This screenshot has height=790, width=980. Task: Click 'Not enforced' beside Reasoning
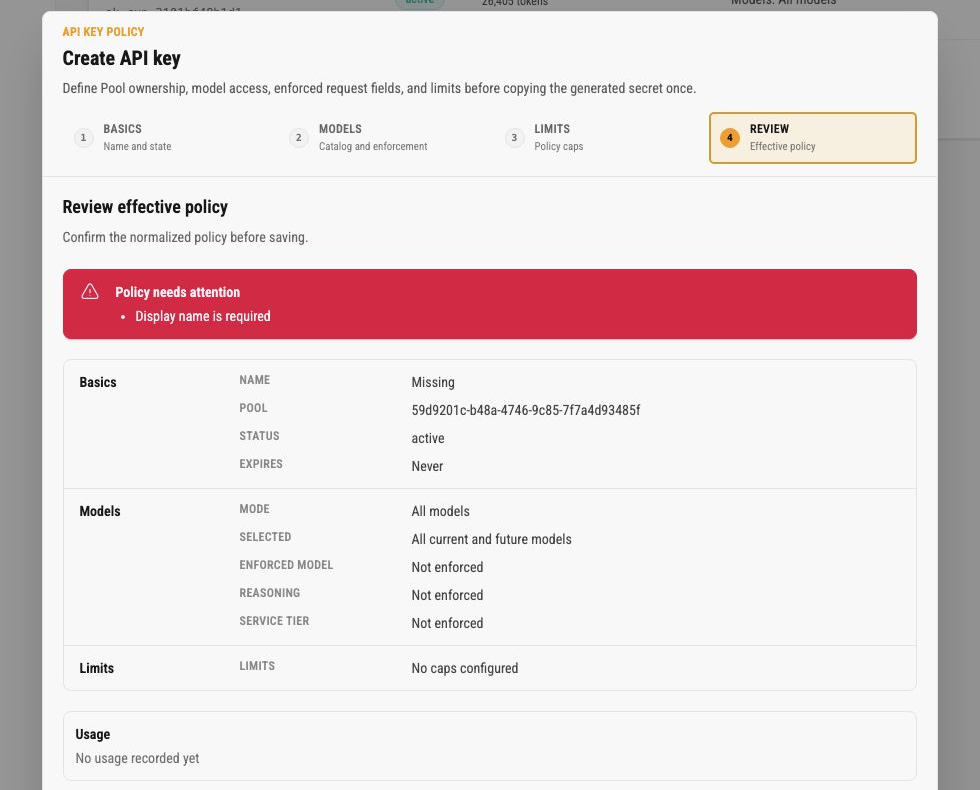point(447,596)
